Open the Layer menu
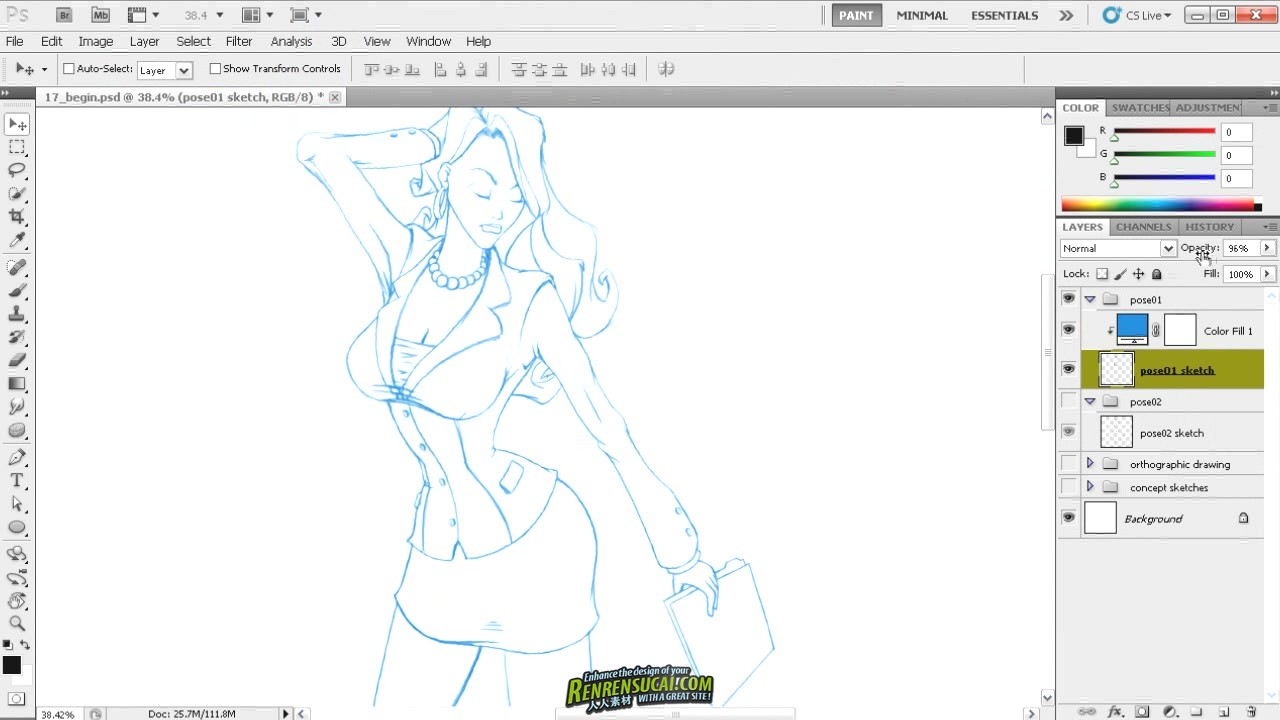The width and height of the screenshot is (1280, 720). click(144, 41)
